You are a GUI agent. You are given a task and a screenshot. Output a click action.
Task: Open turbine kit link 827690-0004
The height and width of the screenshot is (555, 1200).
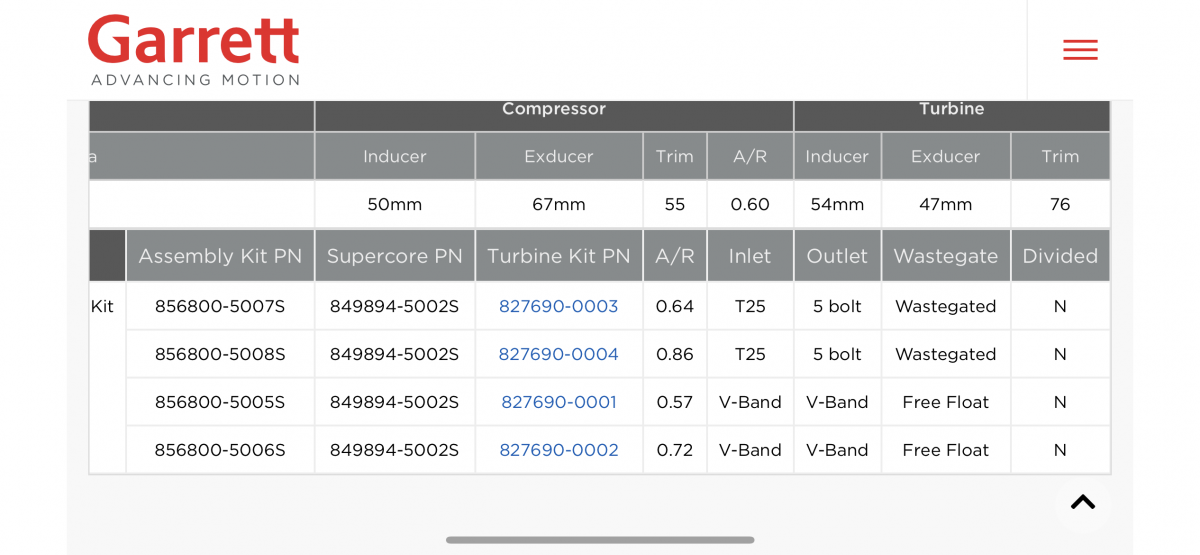pyautogui.click(x=558, y=355)
